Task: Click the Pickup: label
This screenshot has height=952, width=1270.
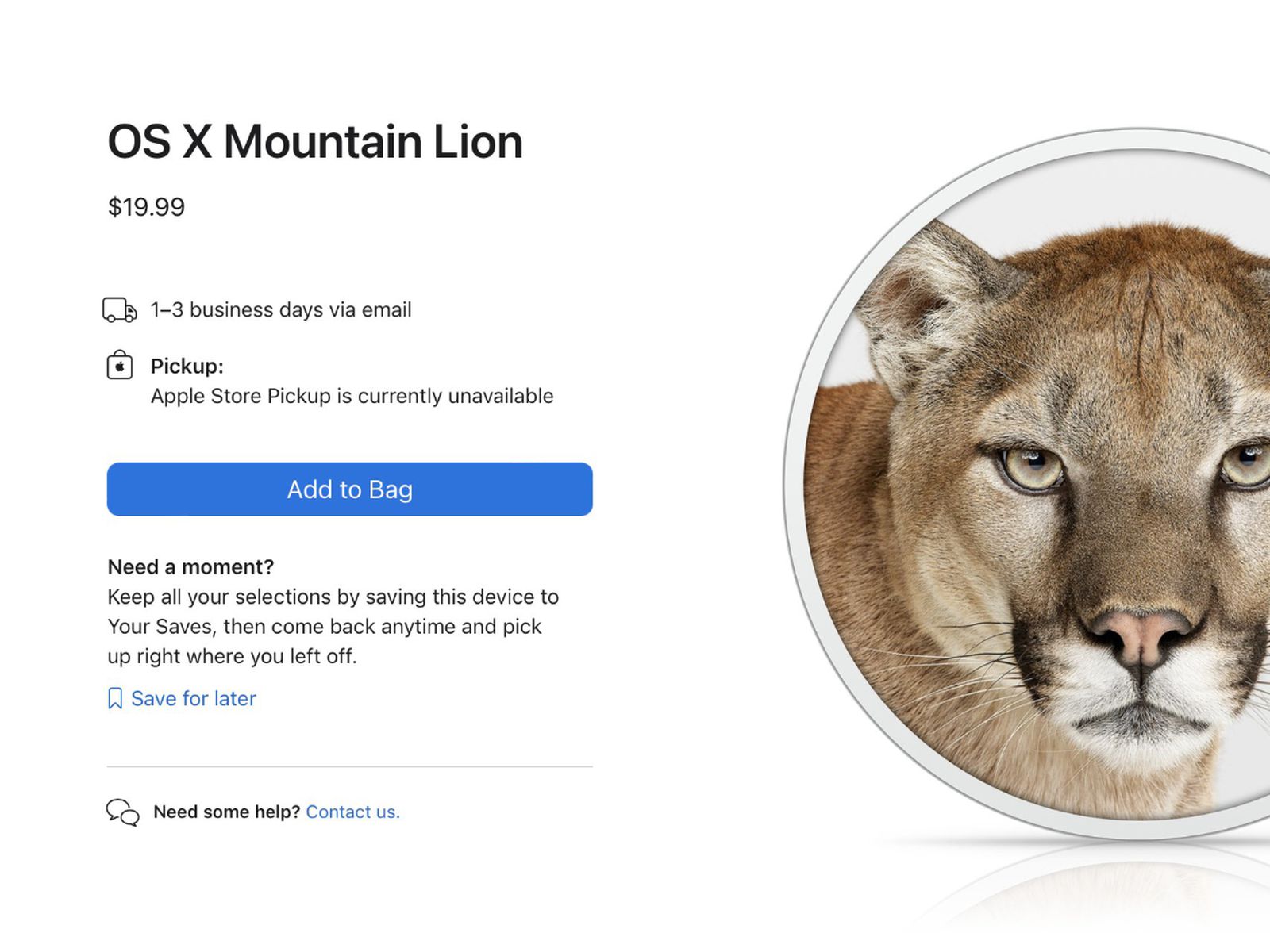Action: [187, 367]
